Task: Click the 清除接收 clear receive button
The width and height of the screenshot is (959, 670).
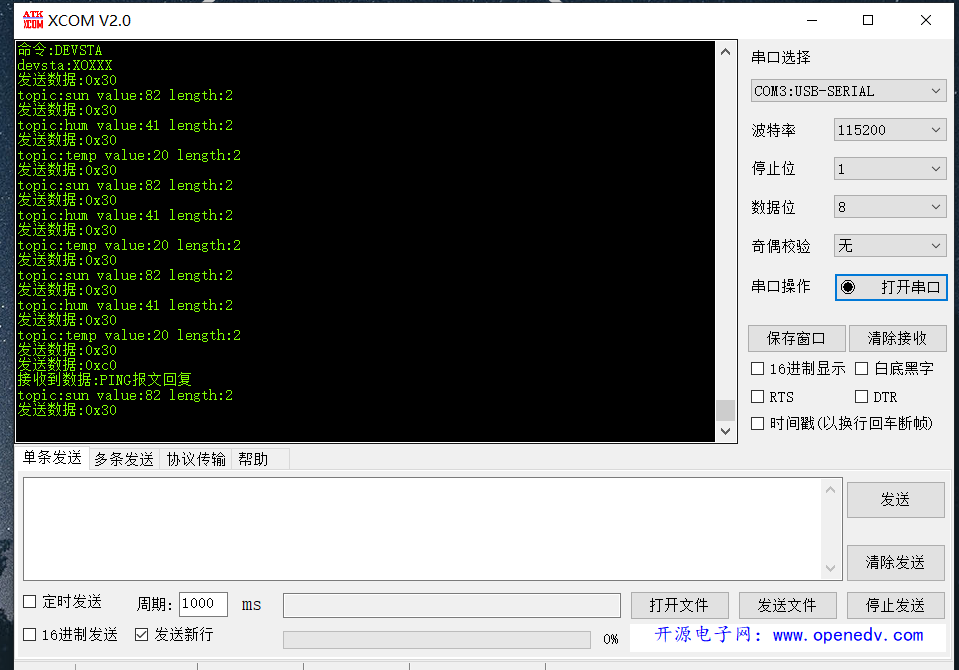Action: tap(897, 337)
